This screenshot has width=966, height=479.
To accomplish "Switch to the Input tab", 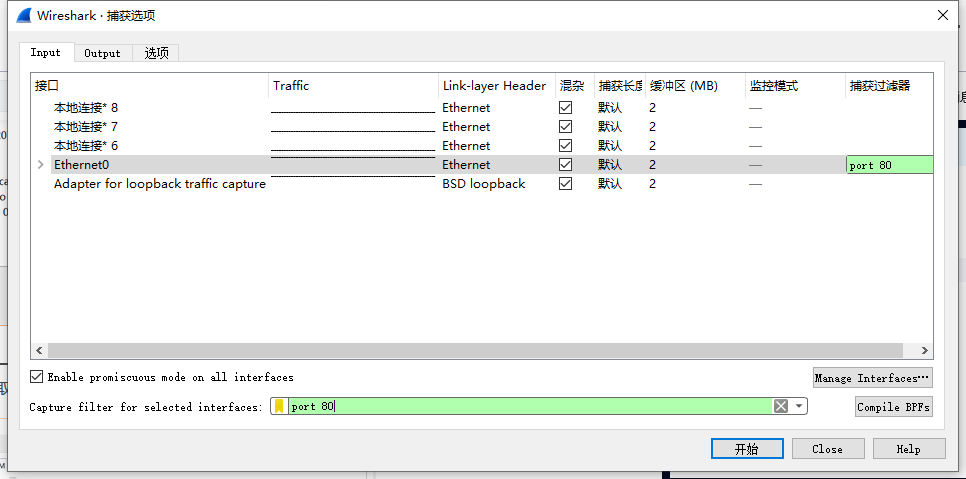I will (46, 53).
